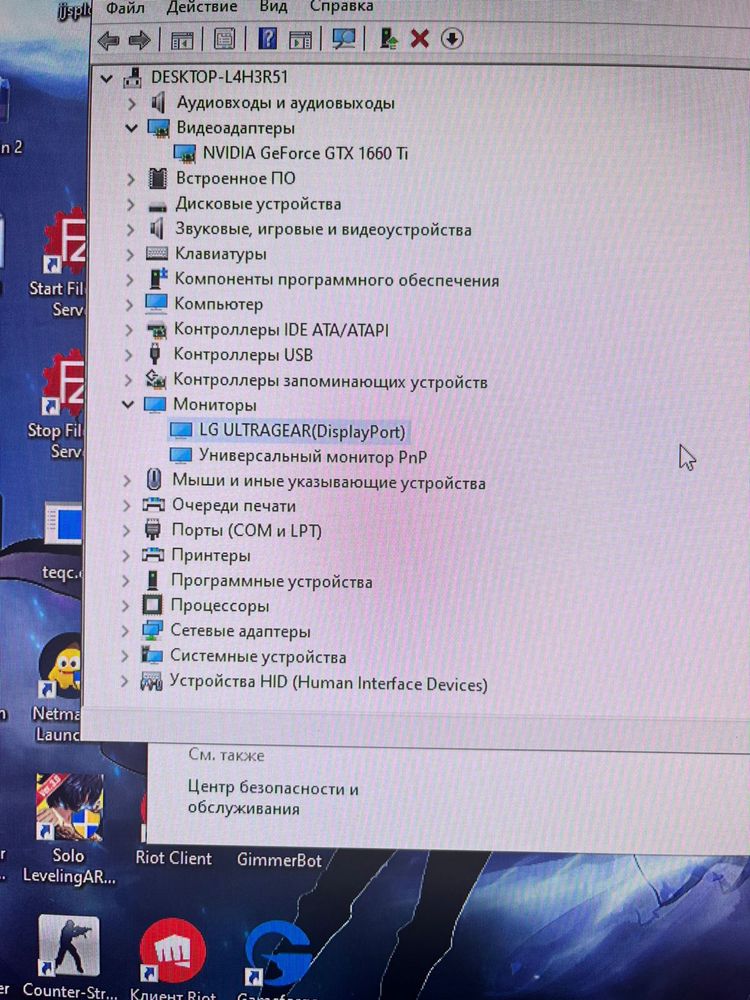Image resolution: width=750 pixels, height=1000 pixels.
Task: Click the Принтеры printer icon
Action: (152, 555)
